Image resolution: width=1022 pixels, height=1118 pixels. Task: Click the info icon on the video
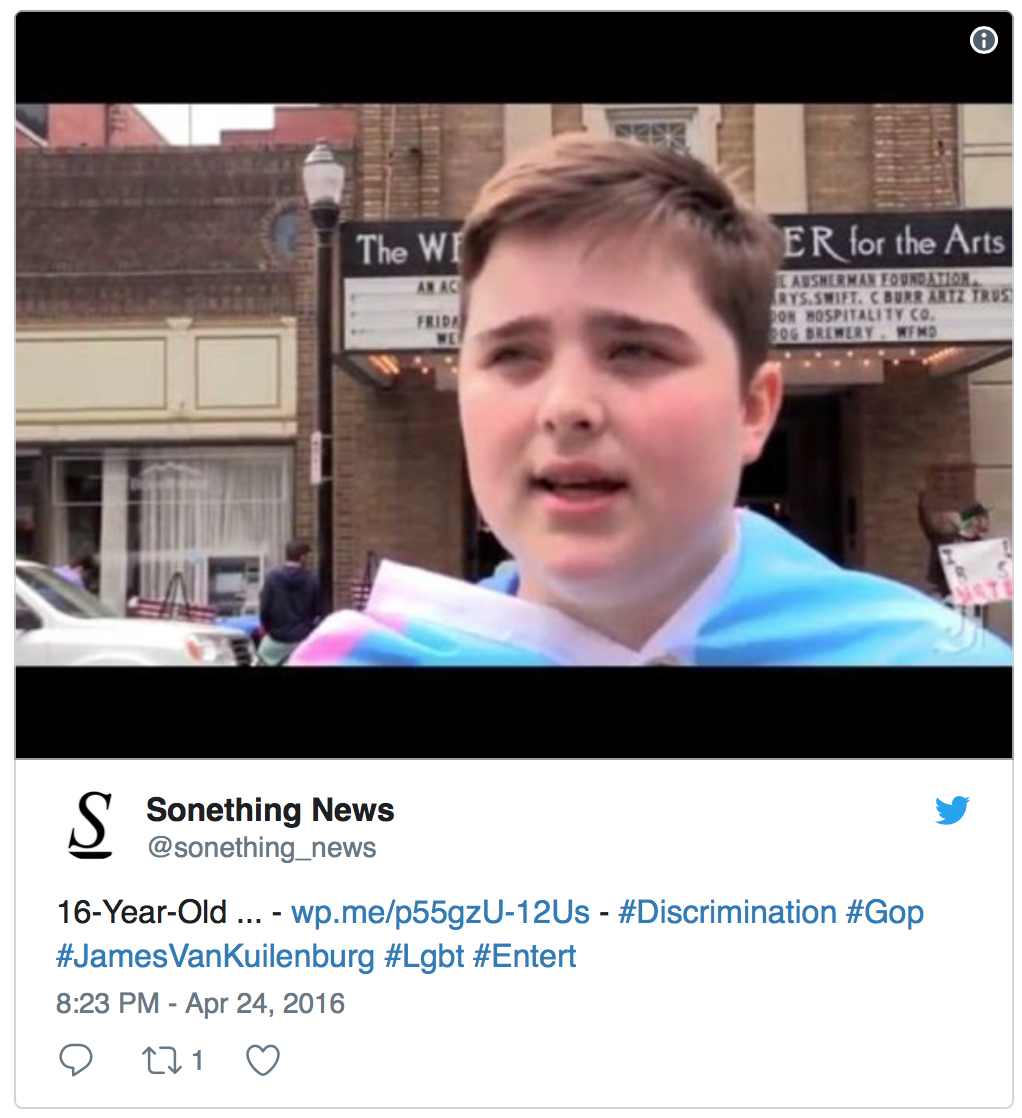(x=983, y=41)
